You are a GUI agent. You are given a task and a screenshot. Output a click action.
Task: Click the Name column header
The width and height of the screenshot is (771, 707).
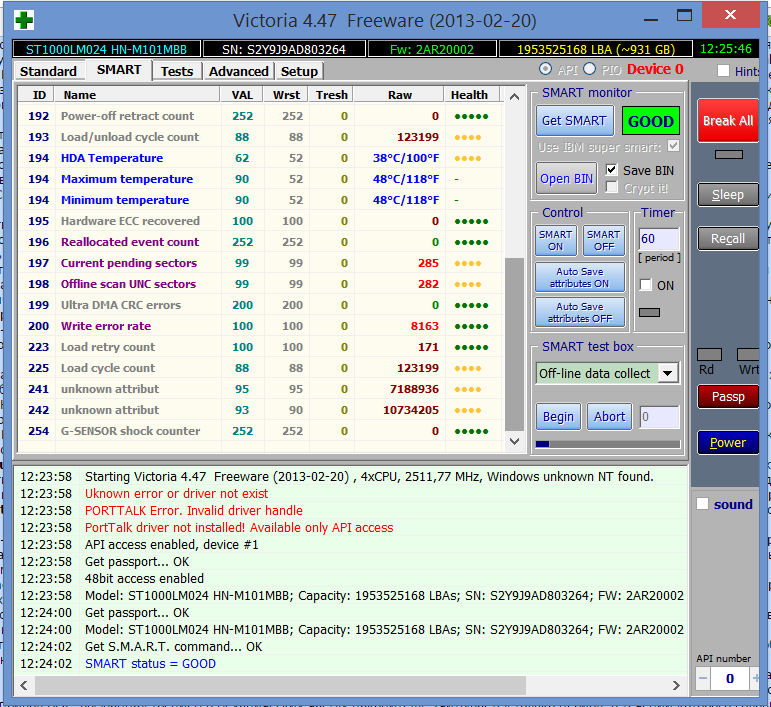[137, 95]
